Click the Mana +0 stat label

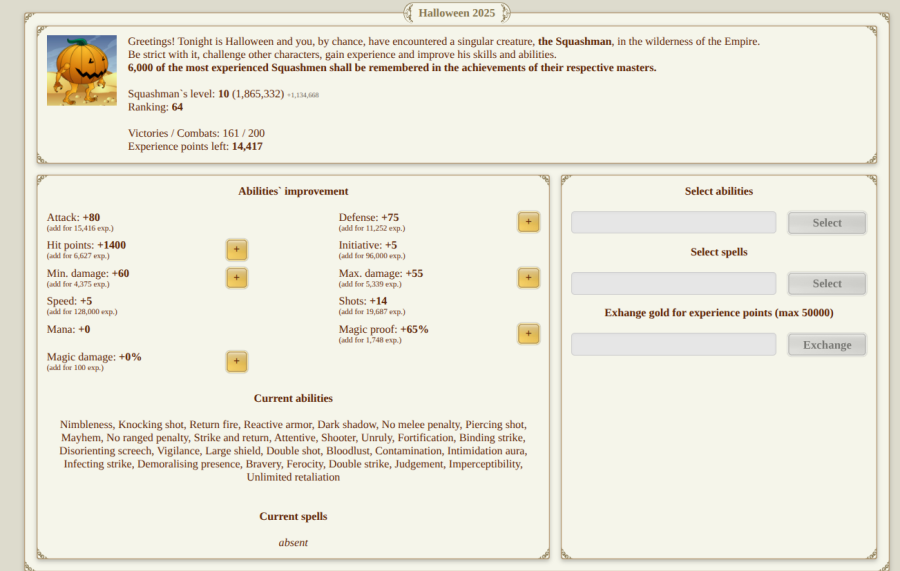point(68,329)
